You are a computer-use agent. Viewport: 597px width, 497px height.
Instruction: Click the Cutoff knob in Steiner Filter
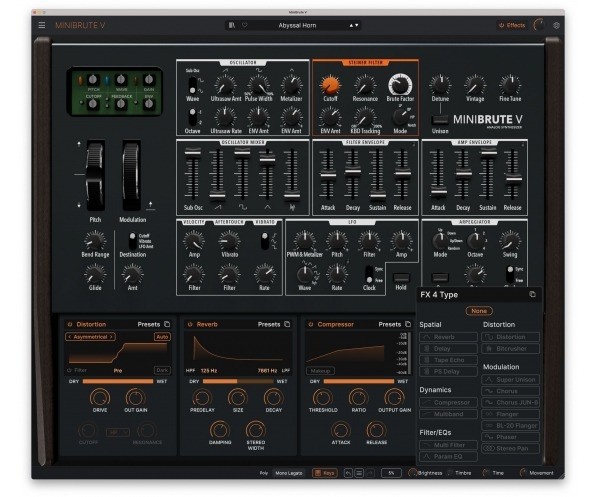coord(330,85)
